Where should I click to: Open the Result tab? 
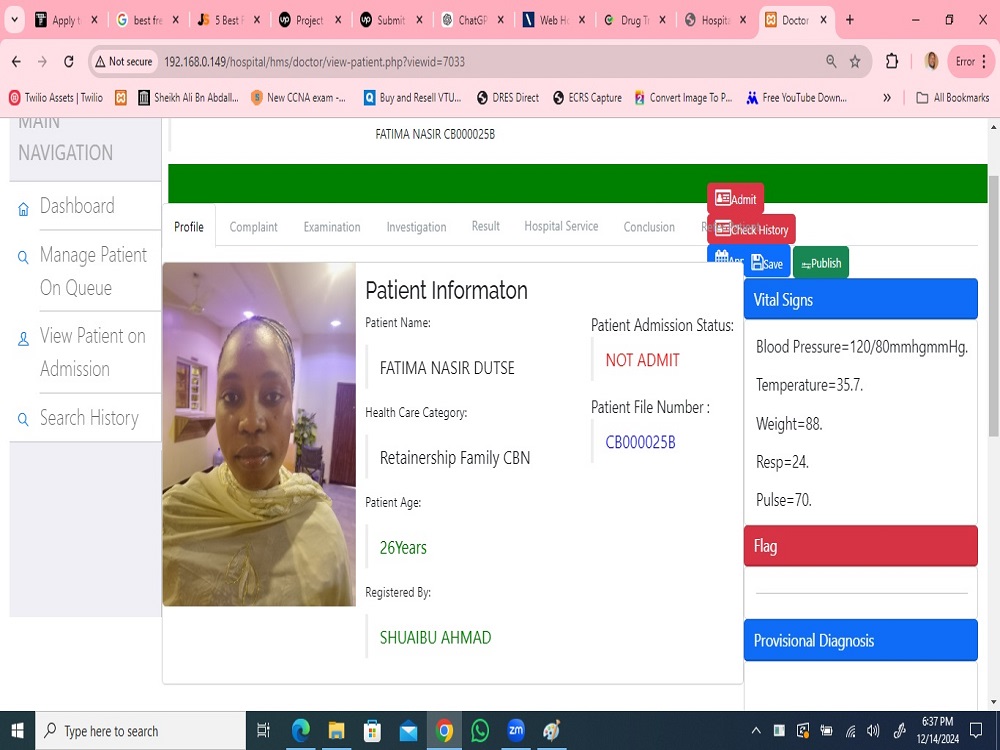(x=485, y=226)
